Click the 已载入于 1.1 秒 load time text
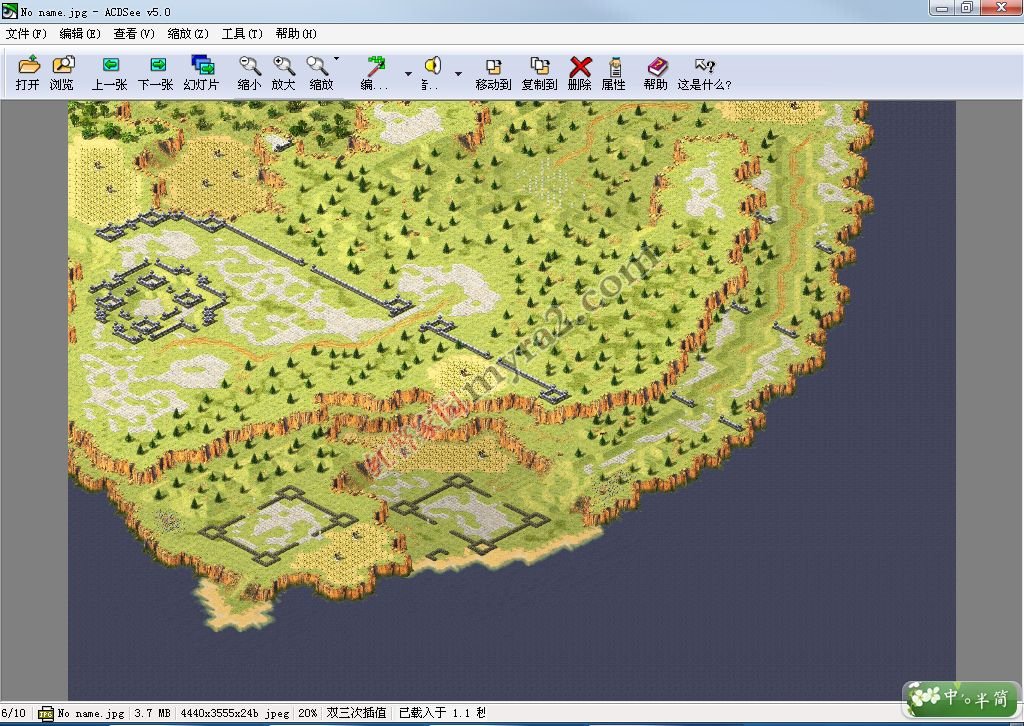The width and height of the screenshot is (1024, 726). click(443, 713)
